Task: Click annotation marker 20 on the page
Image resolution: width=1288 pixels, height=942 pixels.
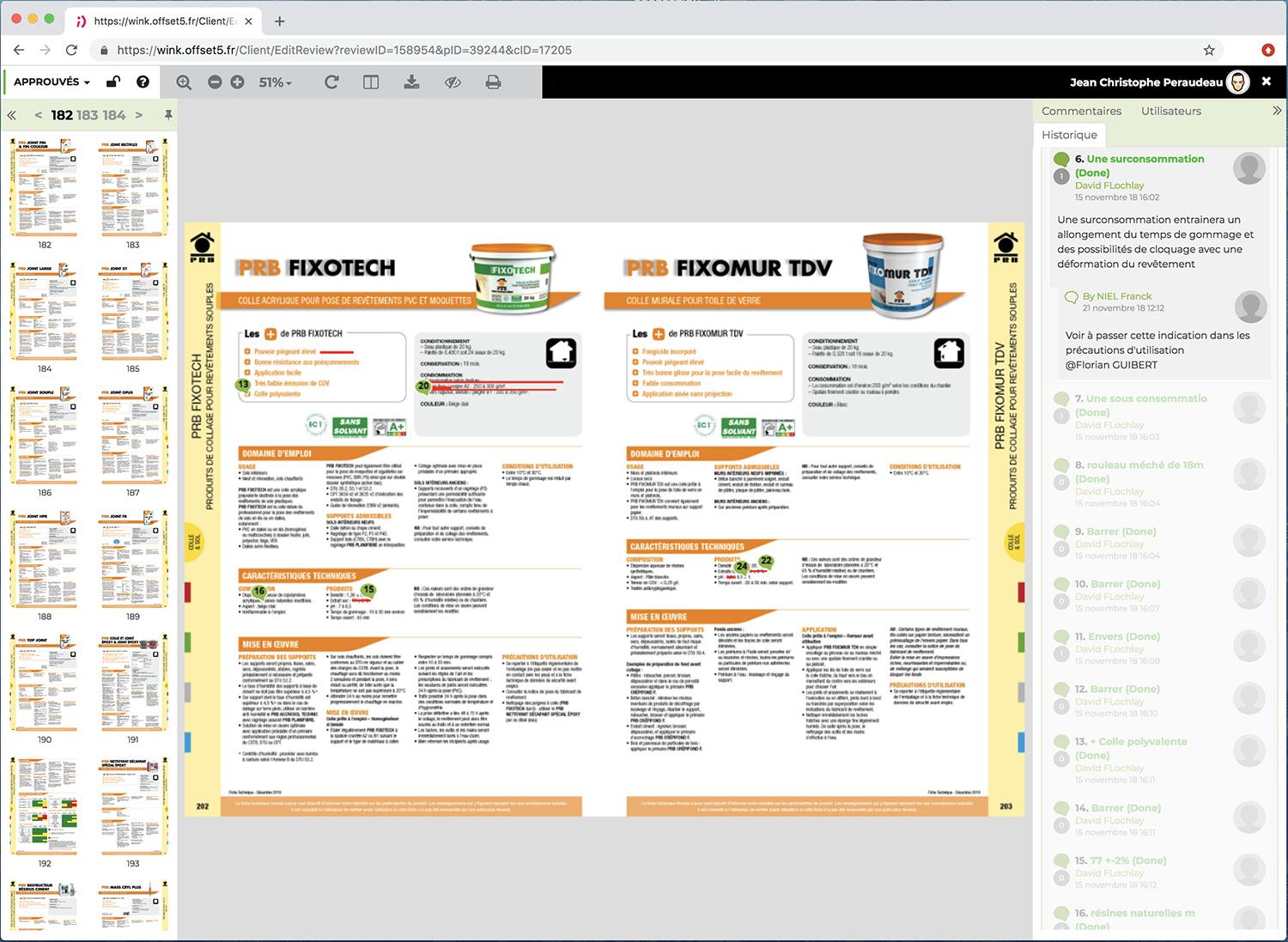Action: point(423,386)
